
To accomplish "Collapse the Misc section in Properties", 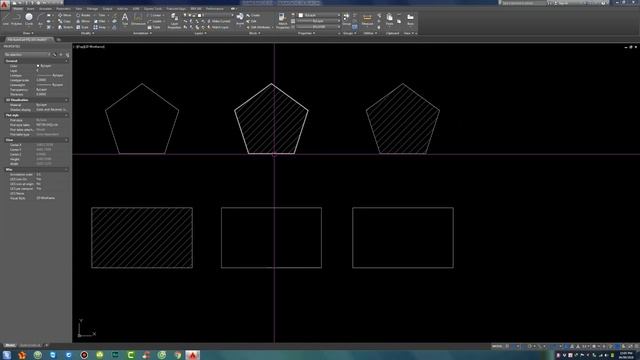I will pyautogui.click(x=66, y=169).
